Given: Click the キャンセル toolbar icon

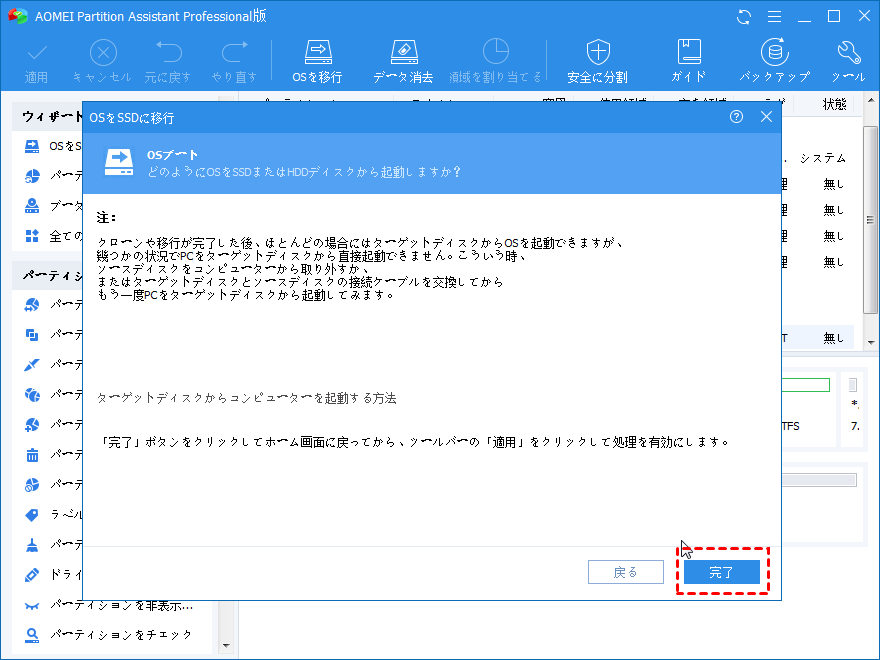Looking at the screenshot, I should pyautogui.click(x=103, y=62).
